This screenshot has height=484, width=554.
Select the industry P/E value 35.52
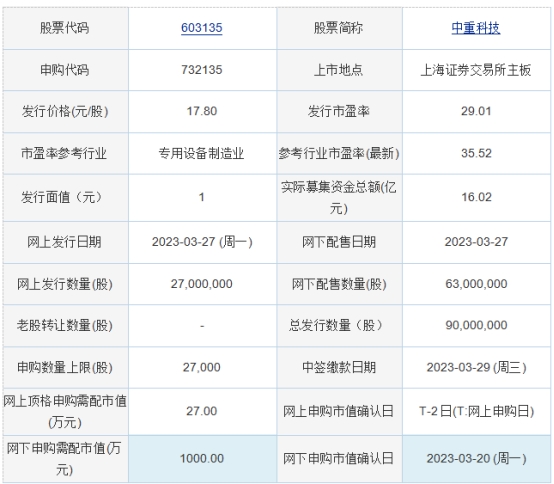pyautogui.click(x=476, y=153)
